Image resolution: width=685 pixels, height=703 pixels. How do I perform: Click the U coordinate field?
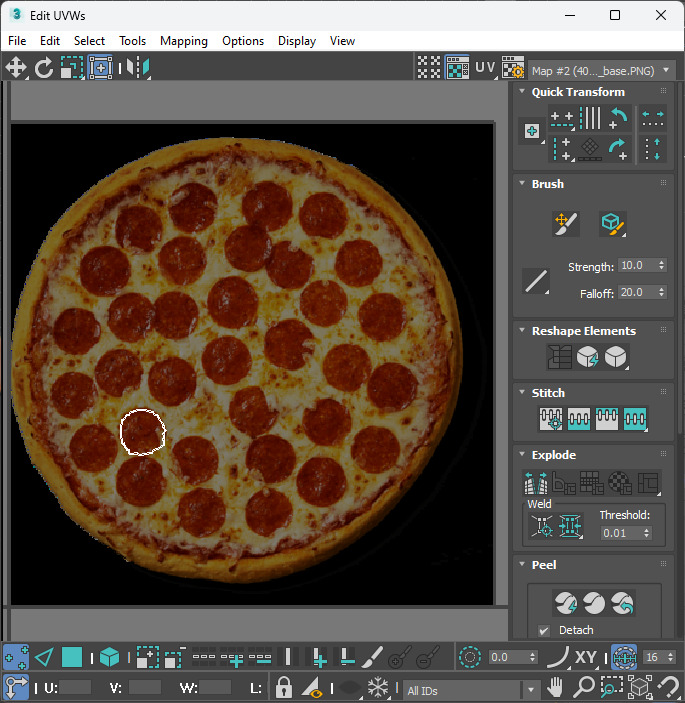(74, 687)
